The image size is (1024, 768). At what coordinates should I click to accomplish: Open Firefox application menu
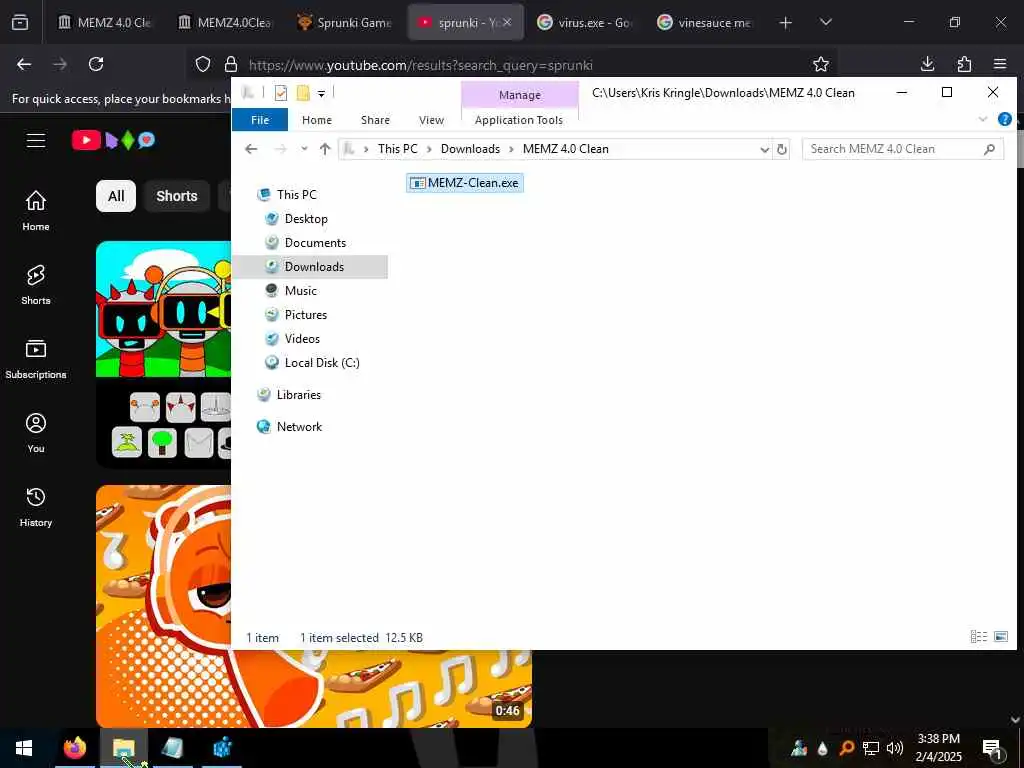(x=1000, y=64)
